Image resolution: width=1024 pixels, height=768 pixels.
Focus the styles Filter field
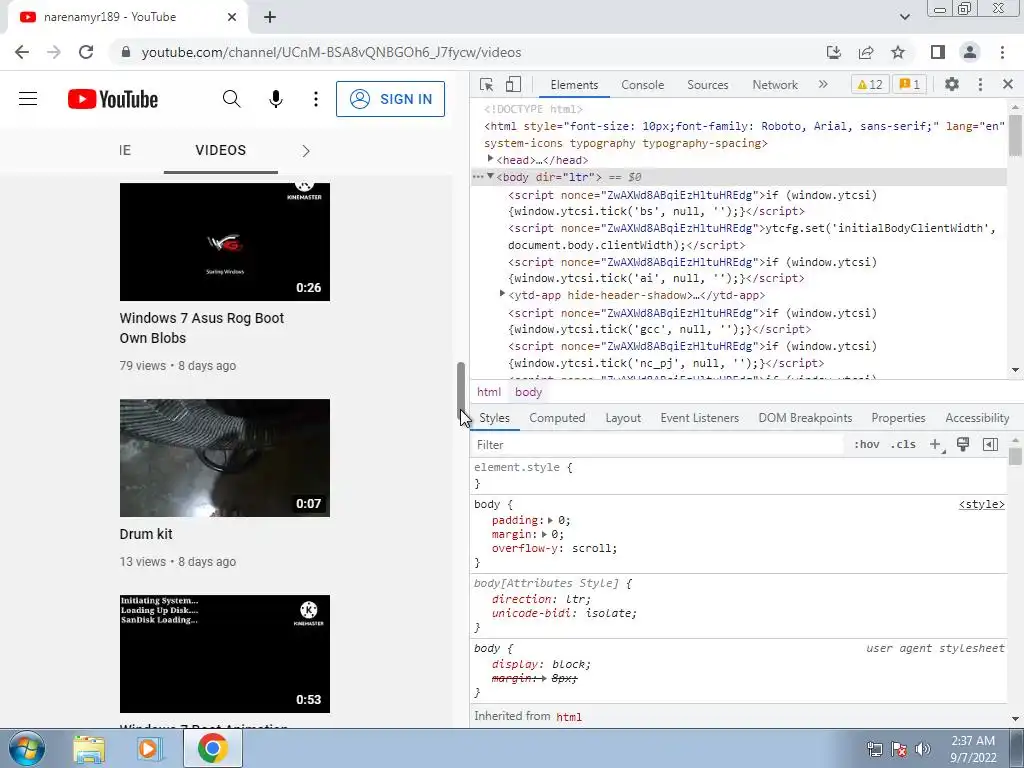tap(657, 445)
